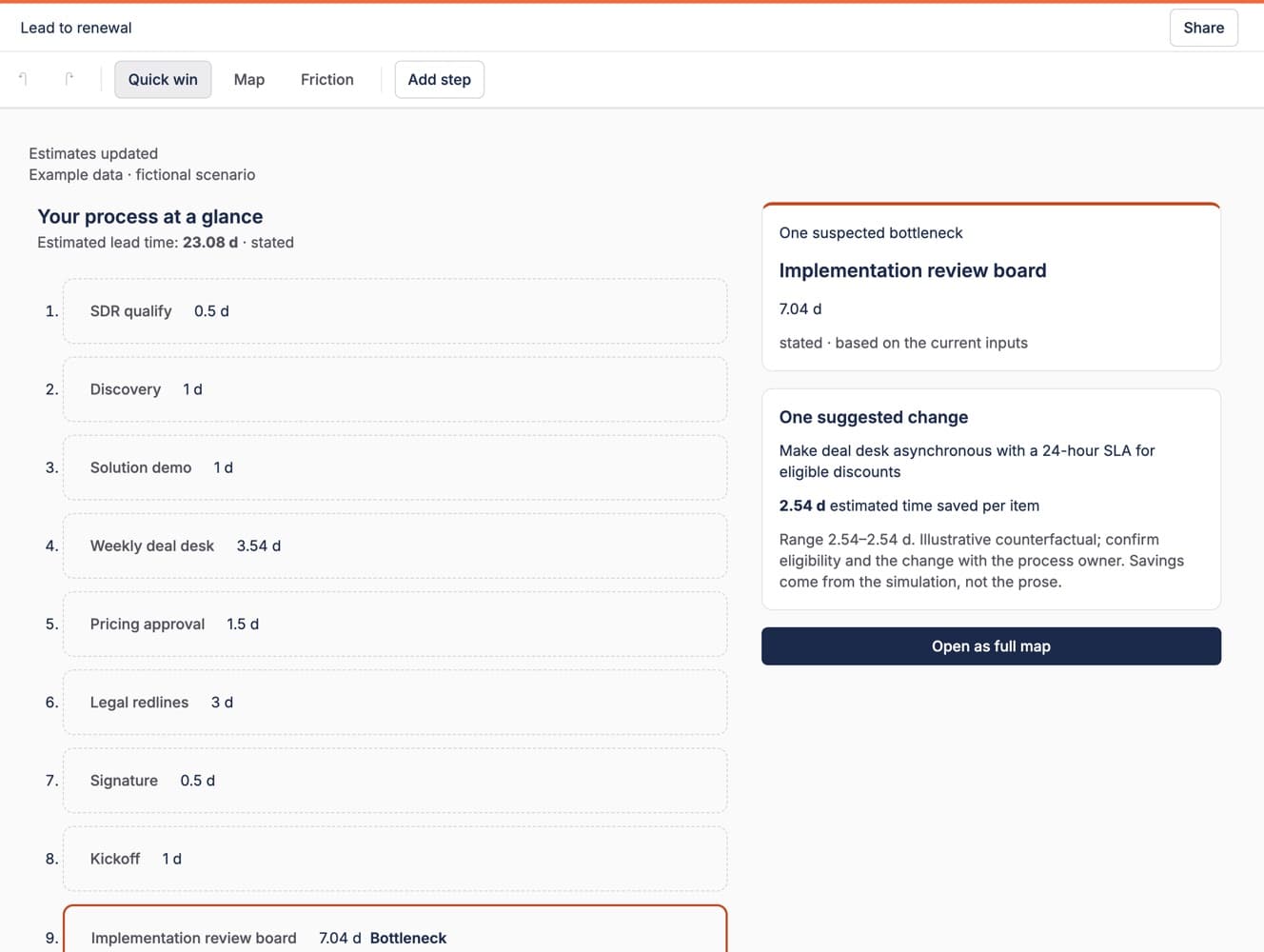Screen dimensions: 1264x952
Task: Select the Discovery step card
Action: tap(395, 389)
